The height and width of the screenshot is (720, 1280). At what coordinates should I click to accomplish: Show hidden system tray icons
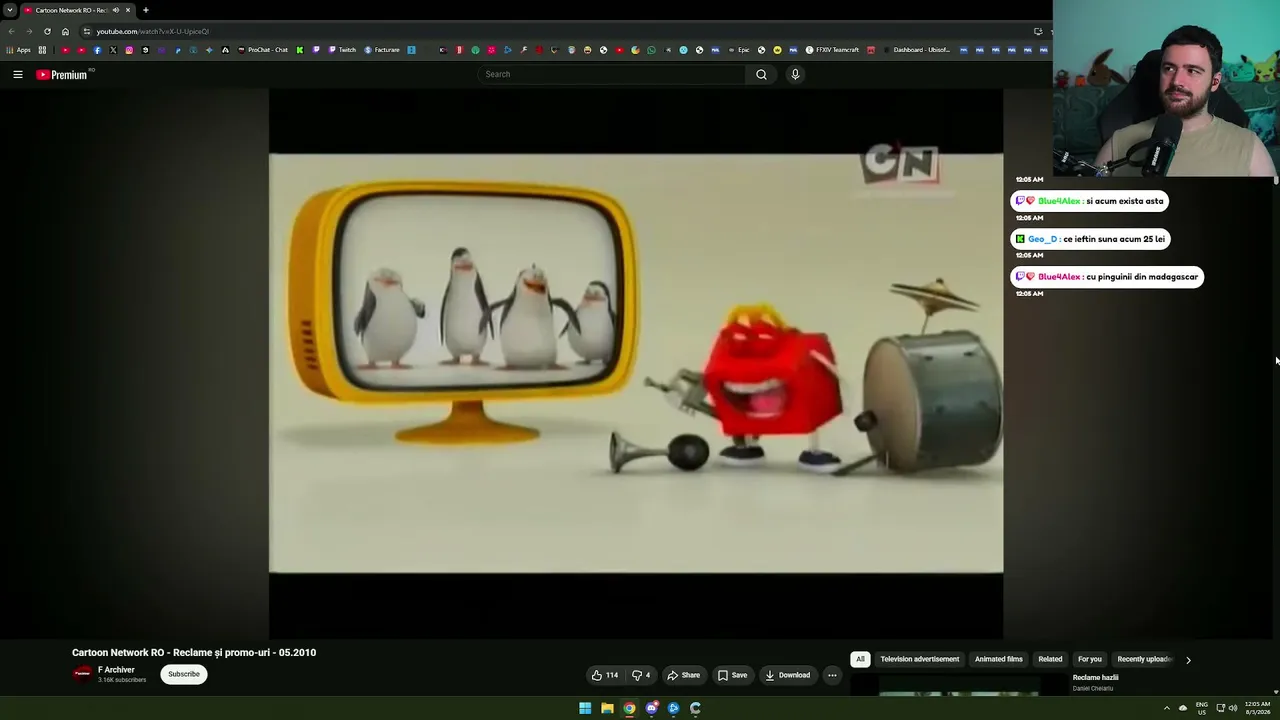[x=1166, y=708]
